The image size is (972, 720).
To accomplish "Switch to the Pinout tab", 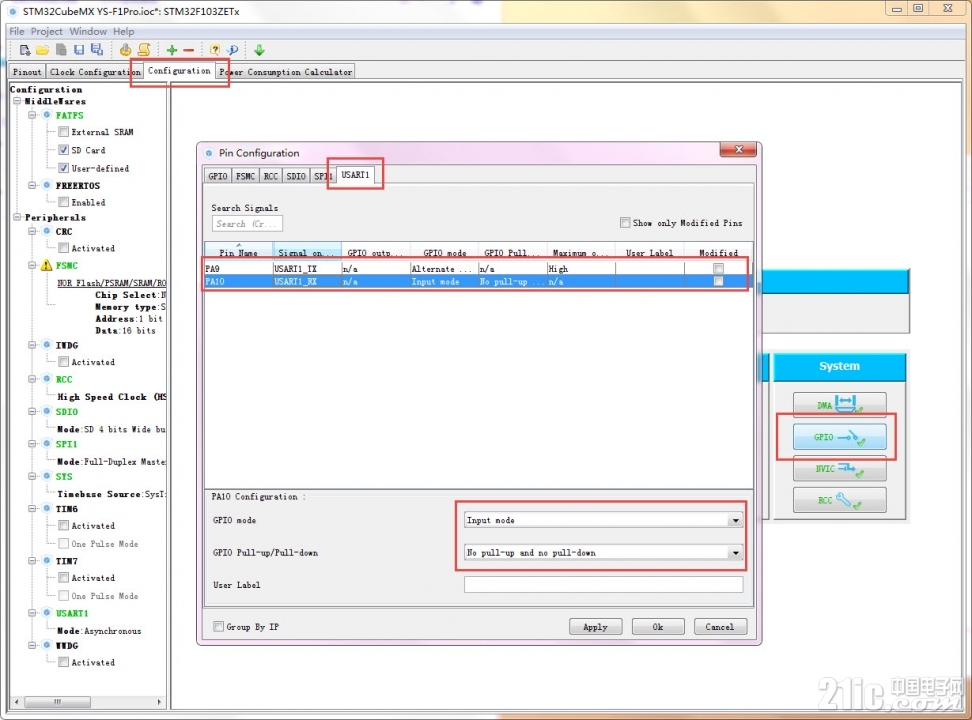I will pos(27,72).
